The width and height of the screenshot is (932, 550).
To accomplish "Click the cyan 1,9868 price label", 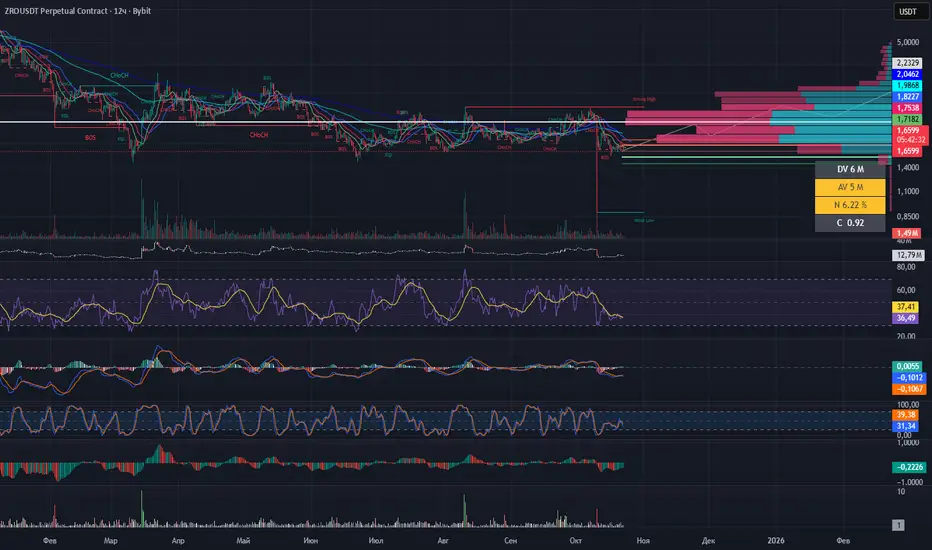I will pos(908,86).
